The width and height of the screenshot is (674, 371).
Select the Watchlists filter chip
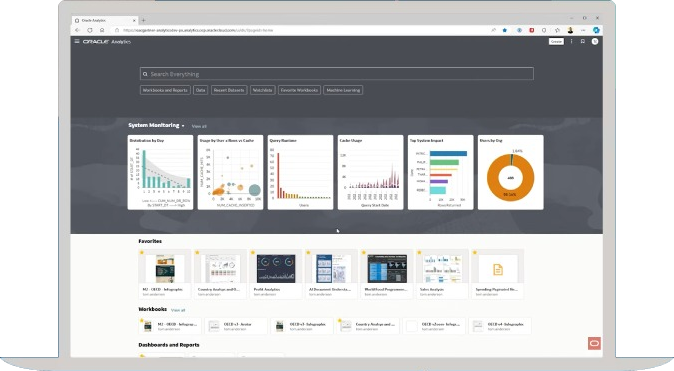262,90
